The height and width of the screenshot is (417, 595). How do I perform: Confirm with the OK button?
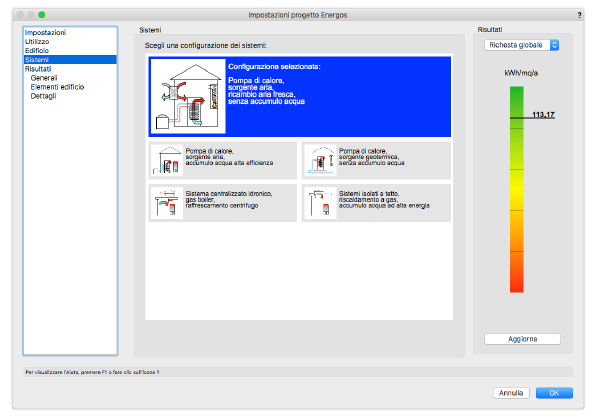point(554,393)
